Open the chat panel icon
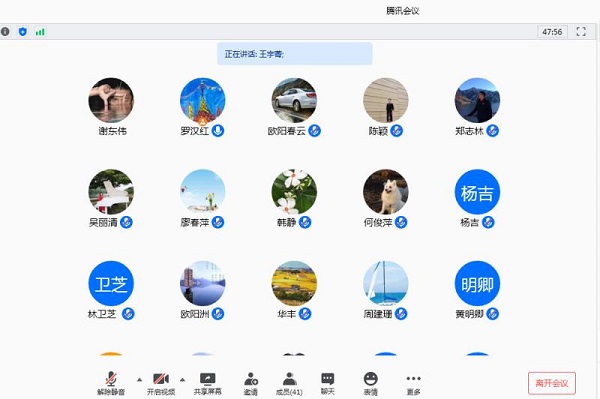This screenshot has width=600, height=399. [x=328, y=384]
